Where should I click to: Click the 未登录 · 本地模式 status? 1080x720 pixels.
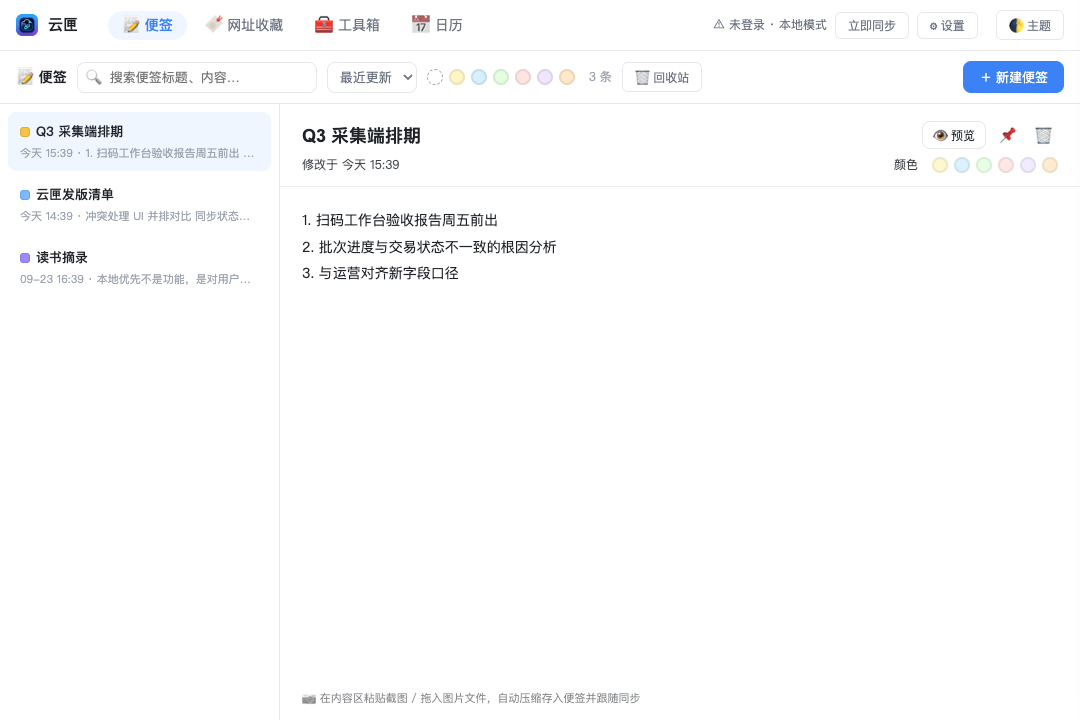pyautogui.click(x=769, y=25)
